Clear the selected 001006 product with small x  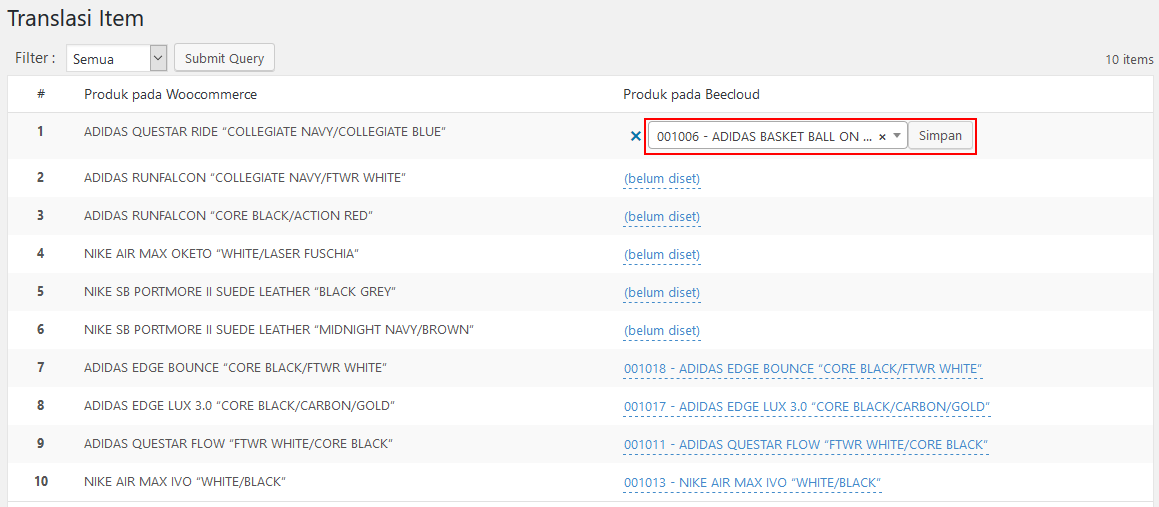(882, 137)
